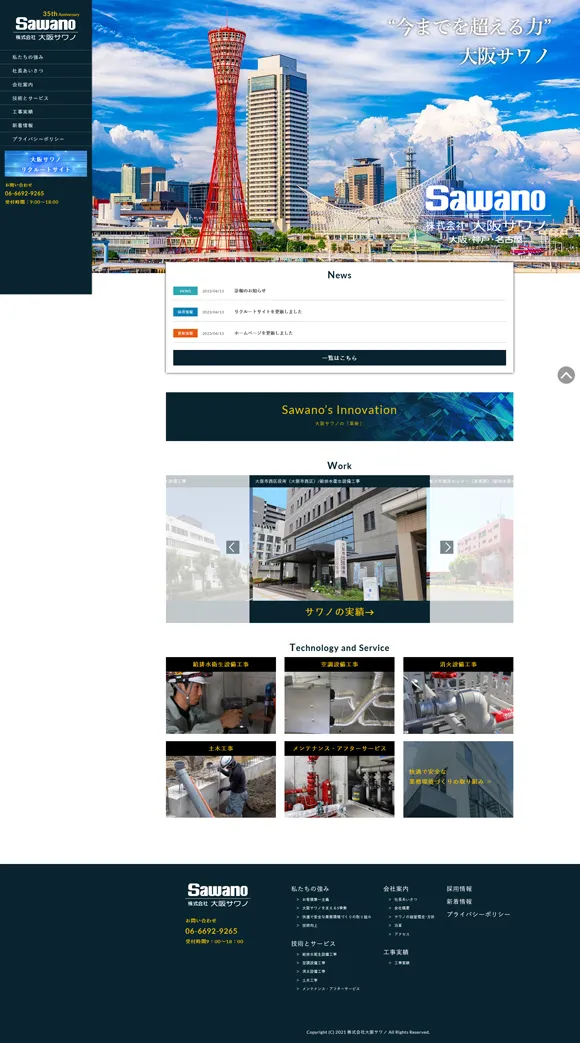Click 採用情報 link in the footer
580x1043 pixels.
click(x=460, y=889)
